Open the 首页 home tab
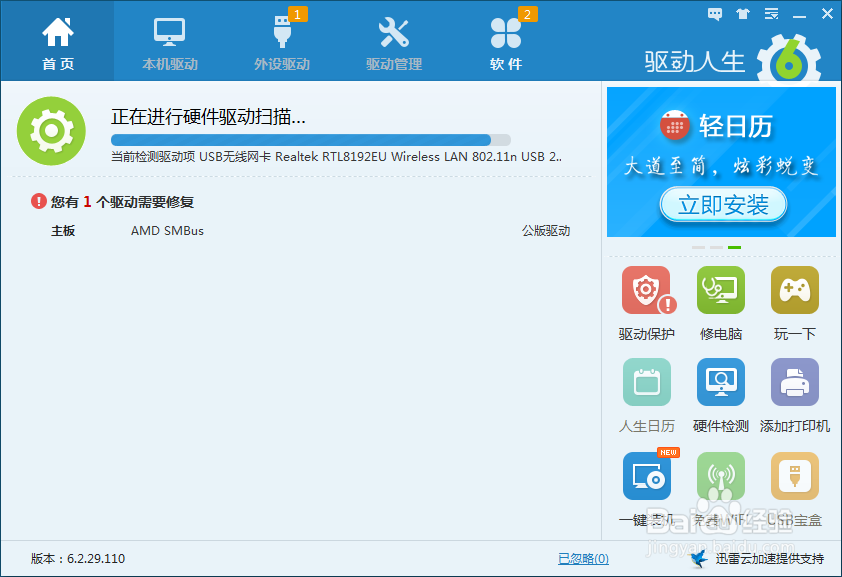The width and height of the screenshot is (842, 577). (x=57, y=42)
